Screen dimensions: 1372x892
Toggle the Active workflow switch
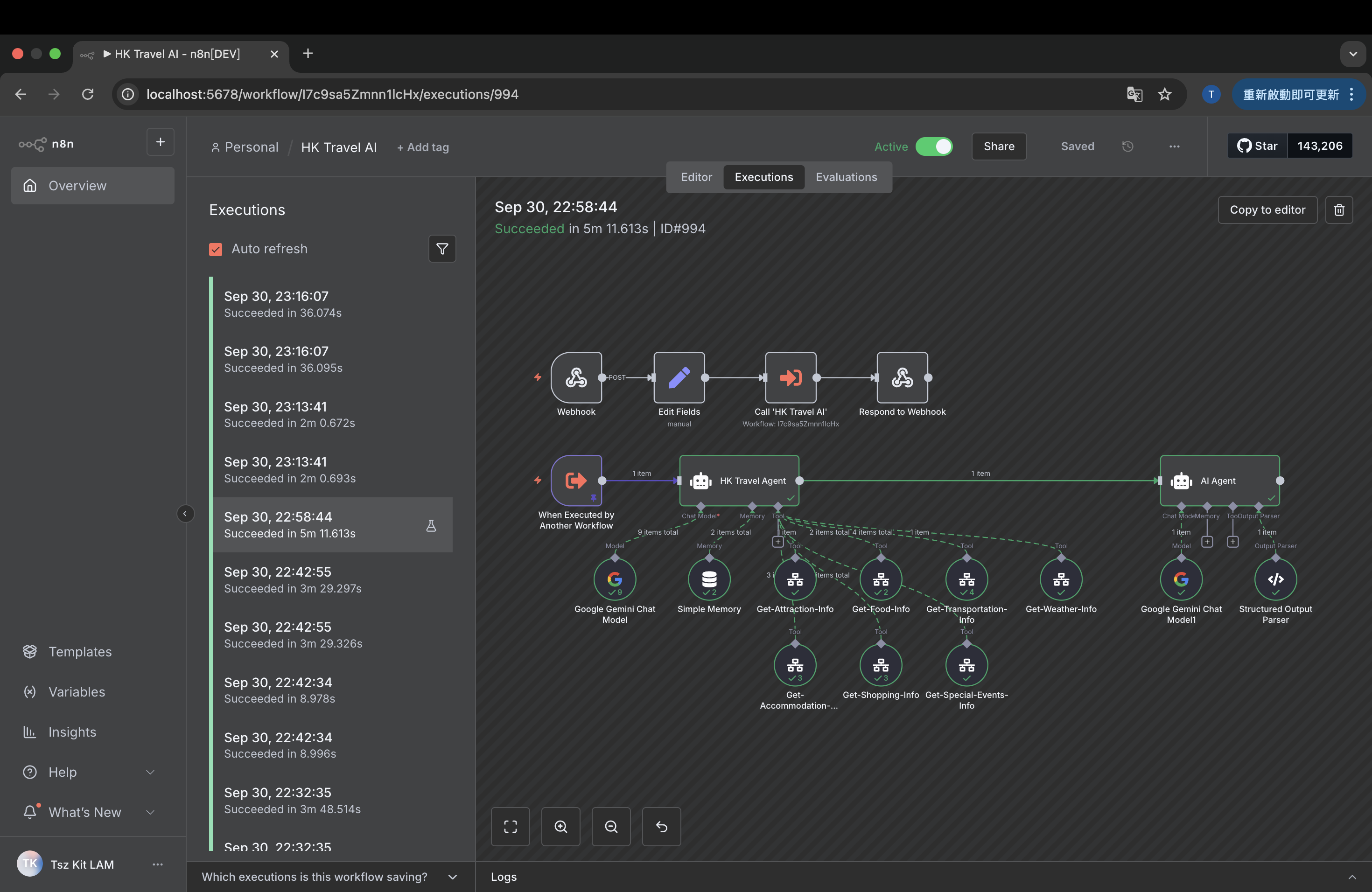(934, 146)
